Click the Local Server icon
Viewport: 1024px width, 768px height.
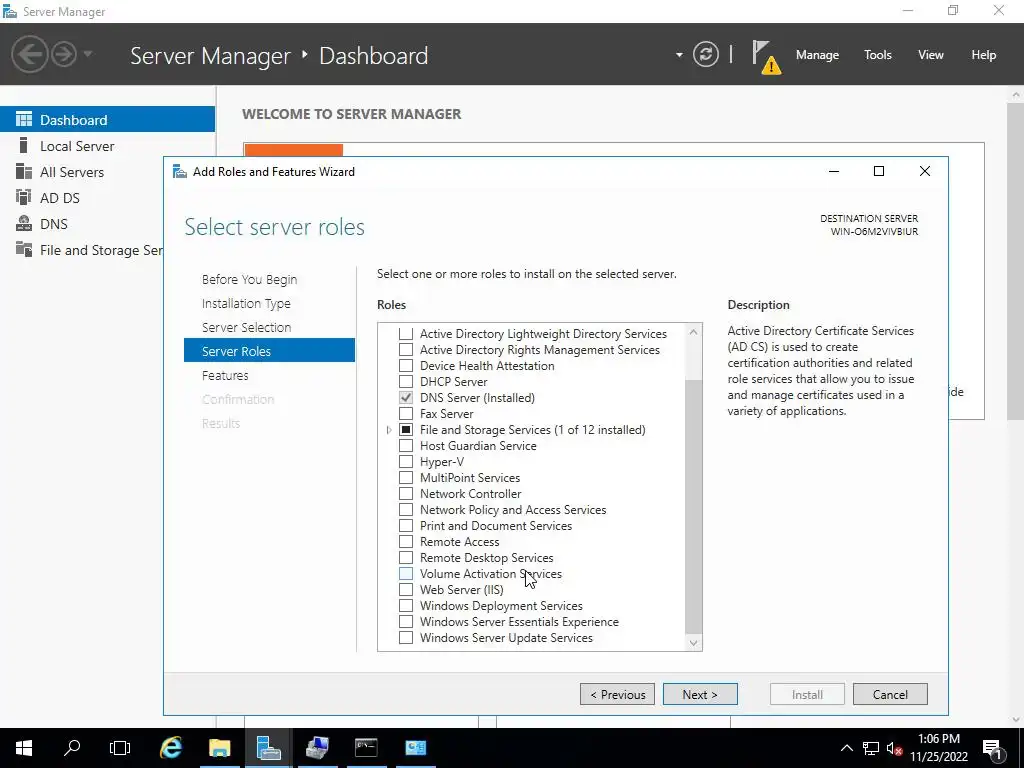pos(24,146)
